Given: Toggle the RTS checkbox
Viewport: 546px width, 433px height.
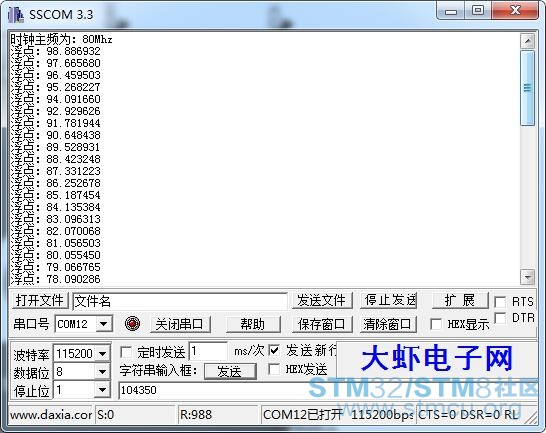Looking at the screenshot, I should [x=500, y=302].
